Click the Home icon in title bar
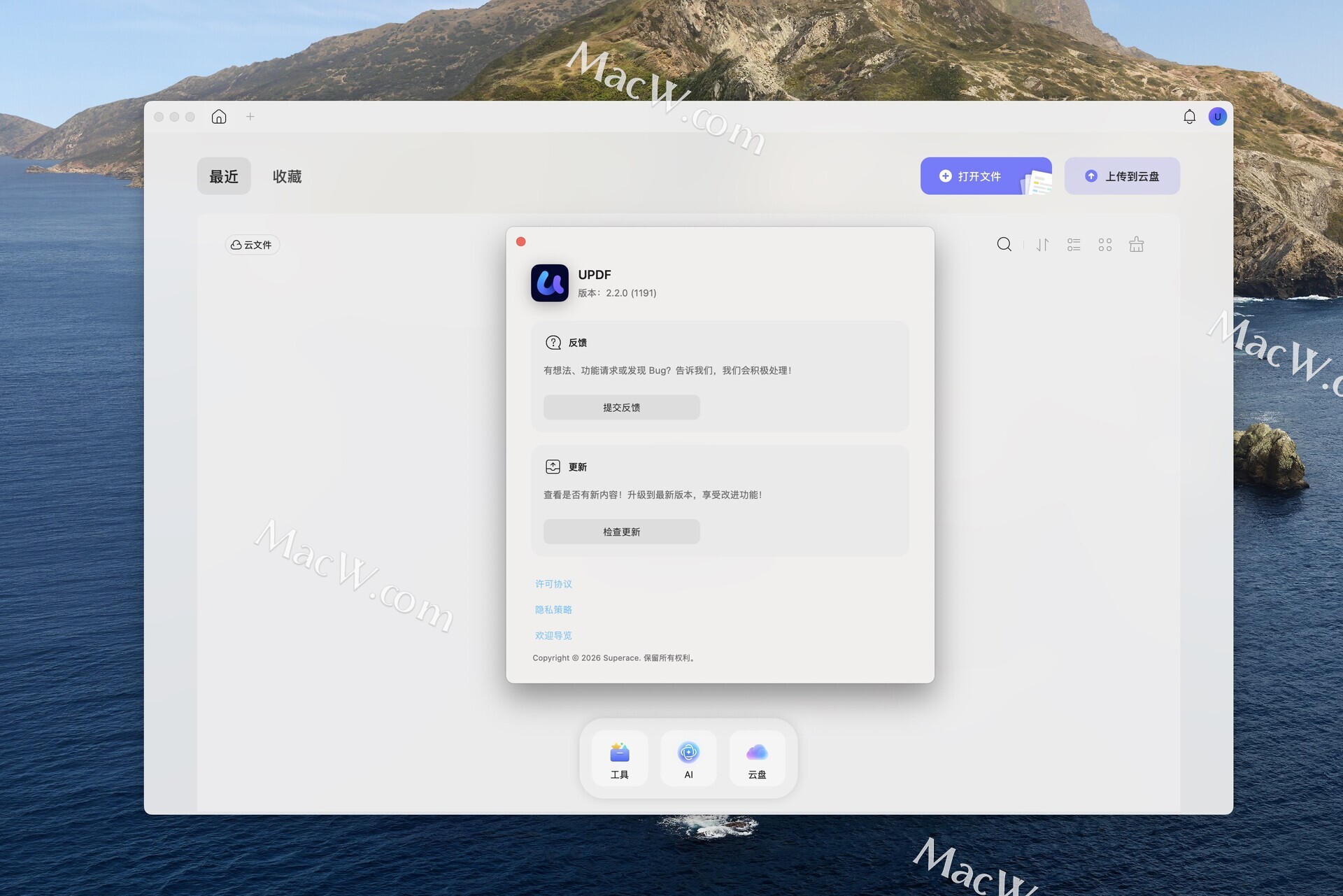 click(x=219, y=117)
